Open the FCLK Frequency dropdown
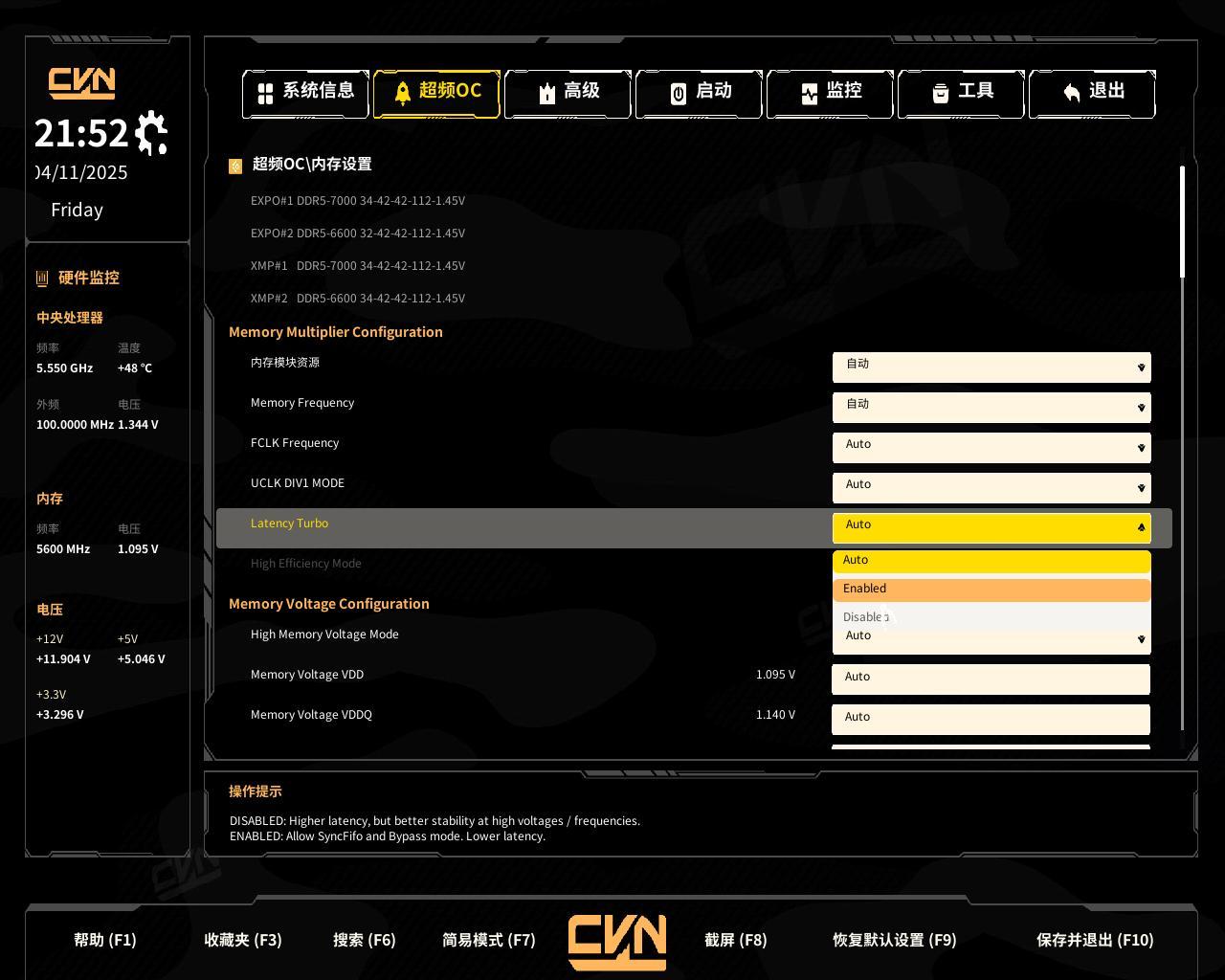The height and width of the screenshot is (980, 1225). coord(991,447)
